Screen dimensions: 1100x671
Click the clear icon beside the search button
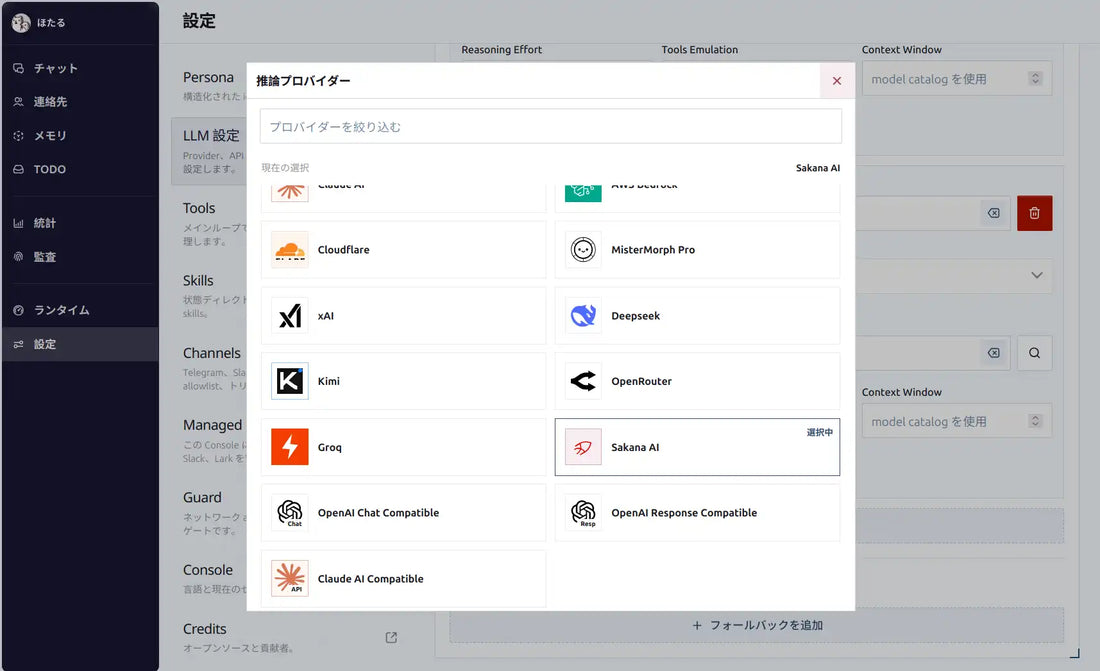pos(993,353)
